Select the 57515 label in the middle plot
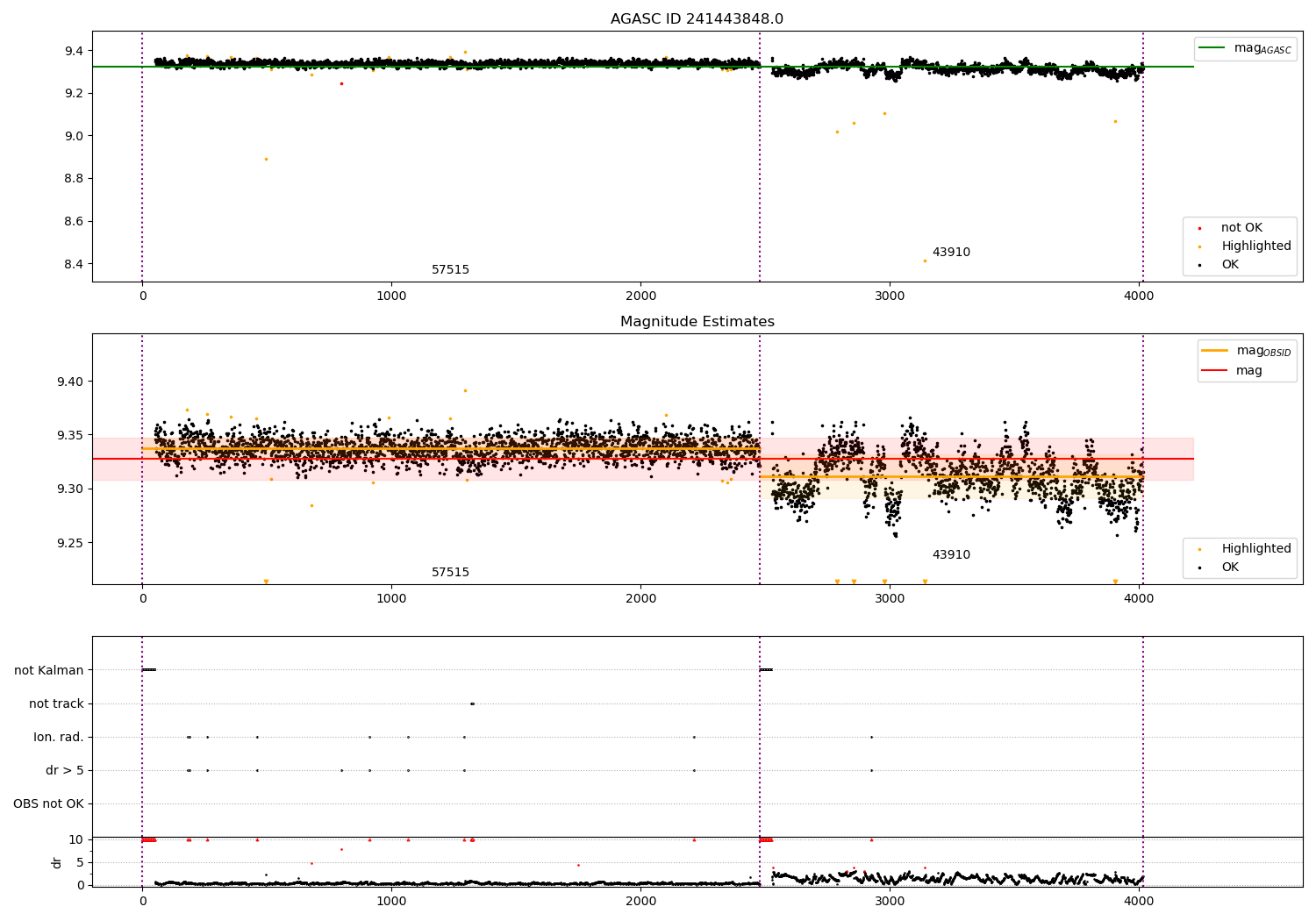Screen dimensions: 1316x921 450,573
